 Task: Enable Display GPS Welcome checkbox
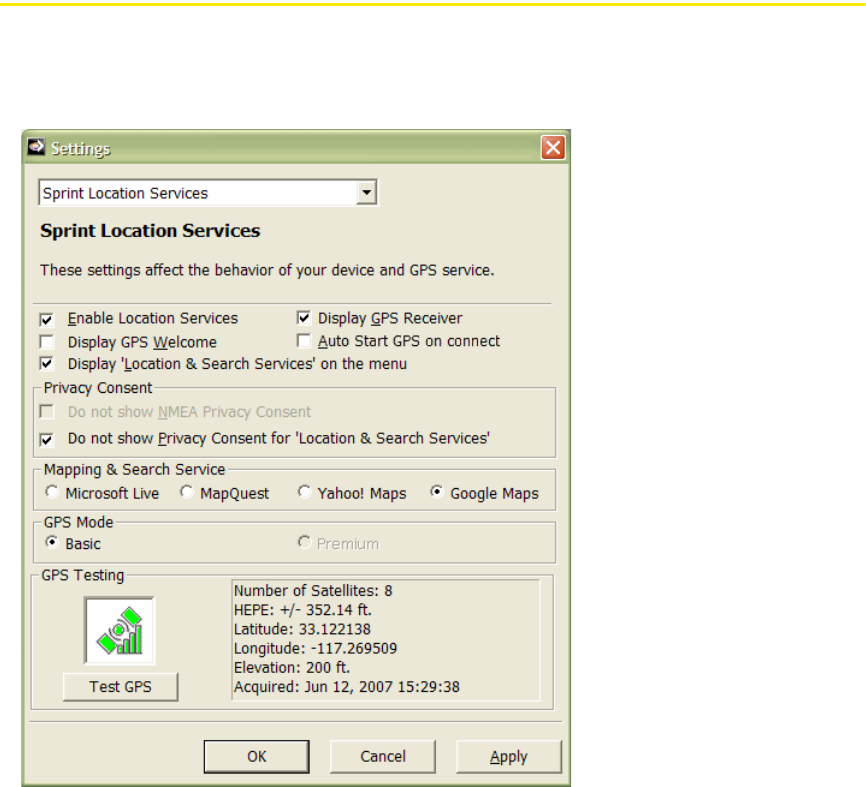(47, 342)
